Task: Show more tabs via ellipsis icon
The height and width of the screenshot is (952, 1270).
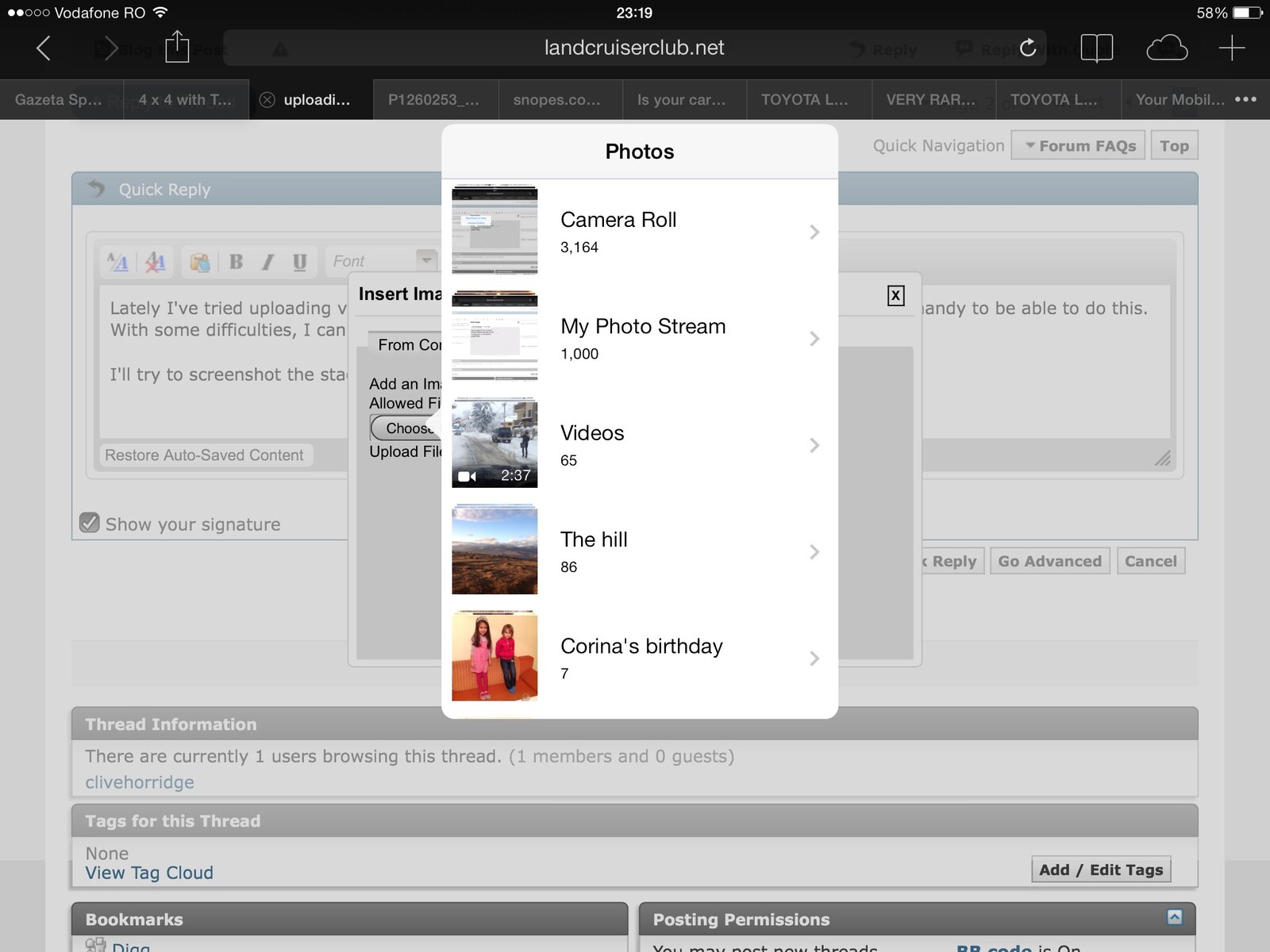Action: click(1245, 99)
